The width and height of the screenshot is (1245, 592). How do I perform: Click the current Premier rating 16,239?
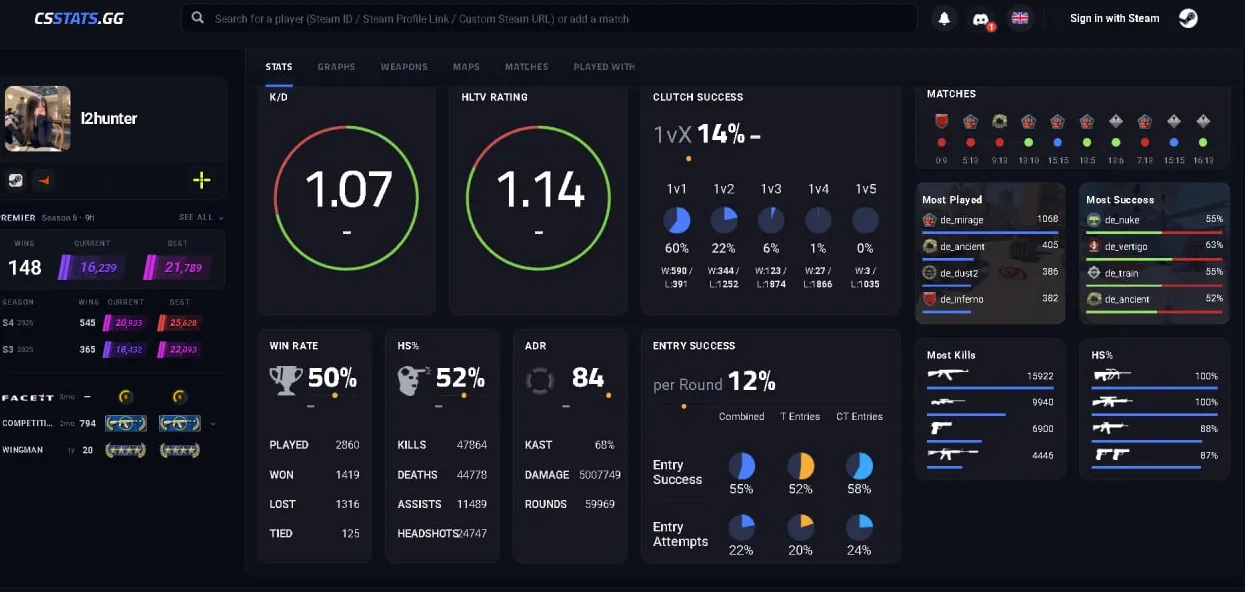[93, 268]
